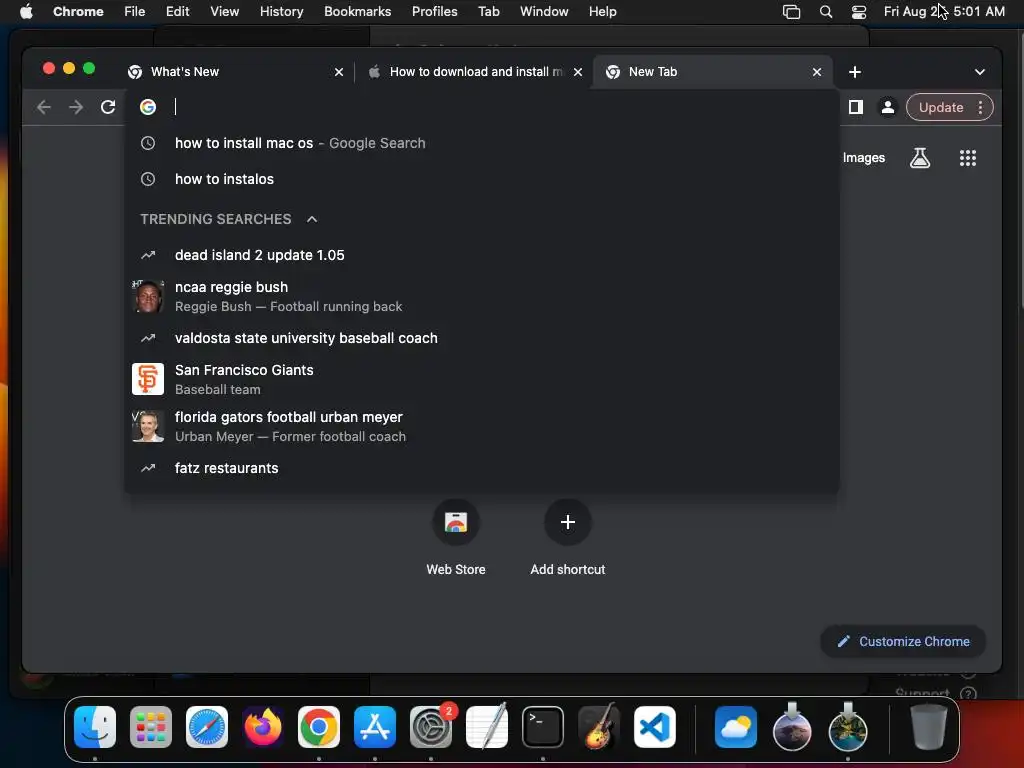1024x768 pixels.
Task: Open App Store from the Dock
Action: pyautogui.click(x=375, y=727)
